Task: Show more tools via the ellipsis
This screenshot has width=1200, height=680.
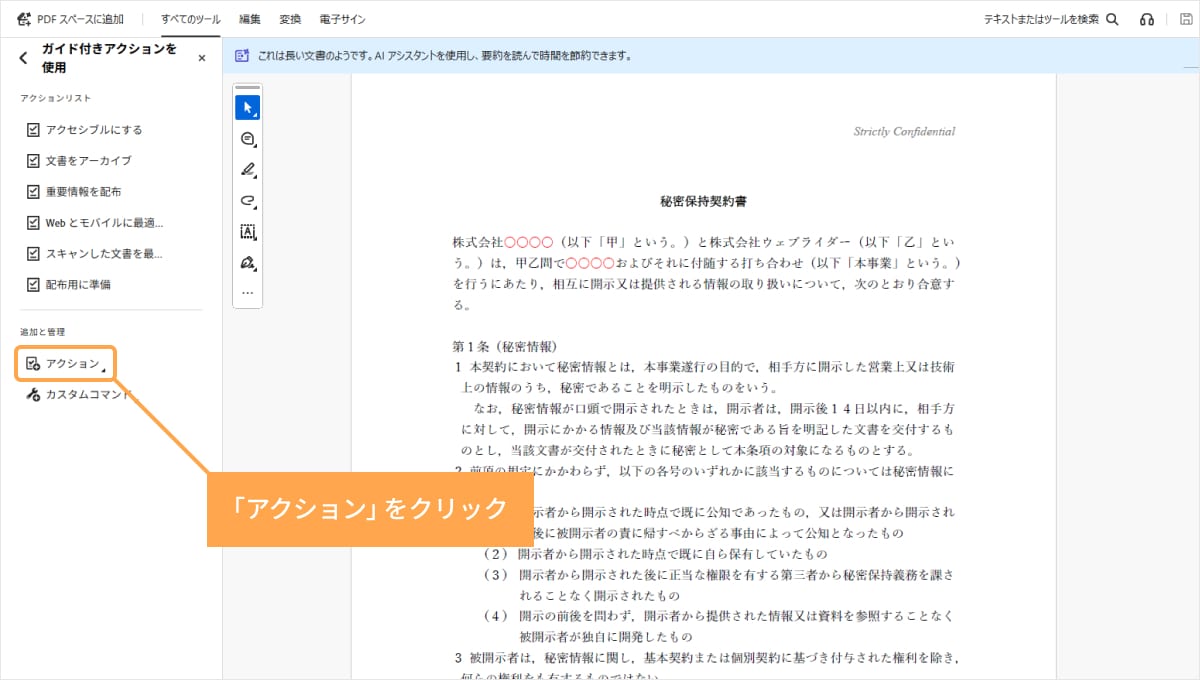Action: tap(248, 294)
